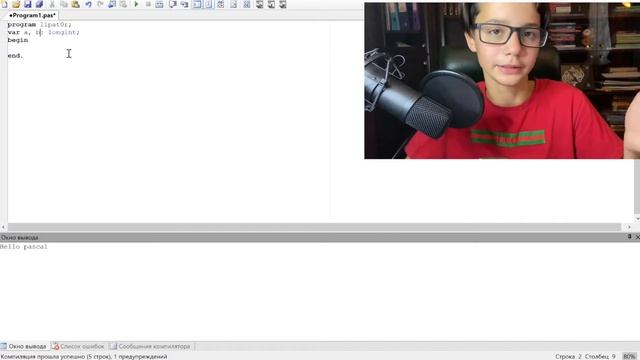Click the Copy toolbar icon
The width and height of the screenshot is (640, 360).
pyautogui.click(x=64, y=4)
